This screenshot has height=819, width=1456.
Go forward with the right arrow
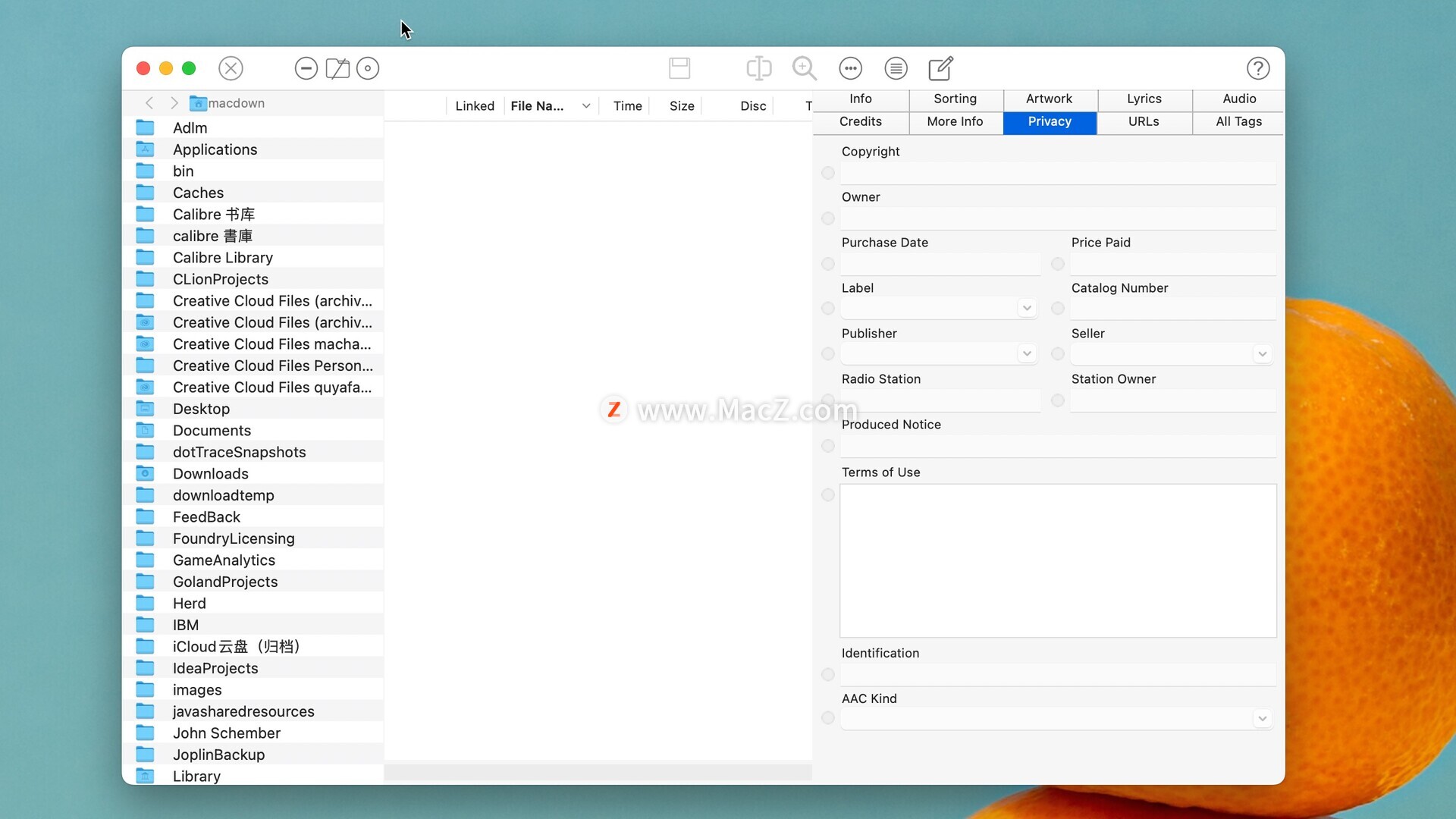click(x=174, y=103)
